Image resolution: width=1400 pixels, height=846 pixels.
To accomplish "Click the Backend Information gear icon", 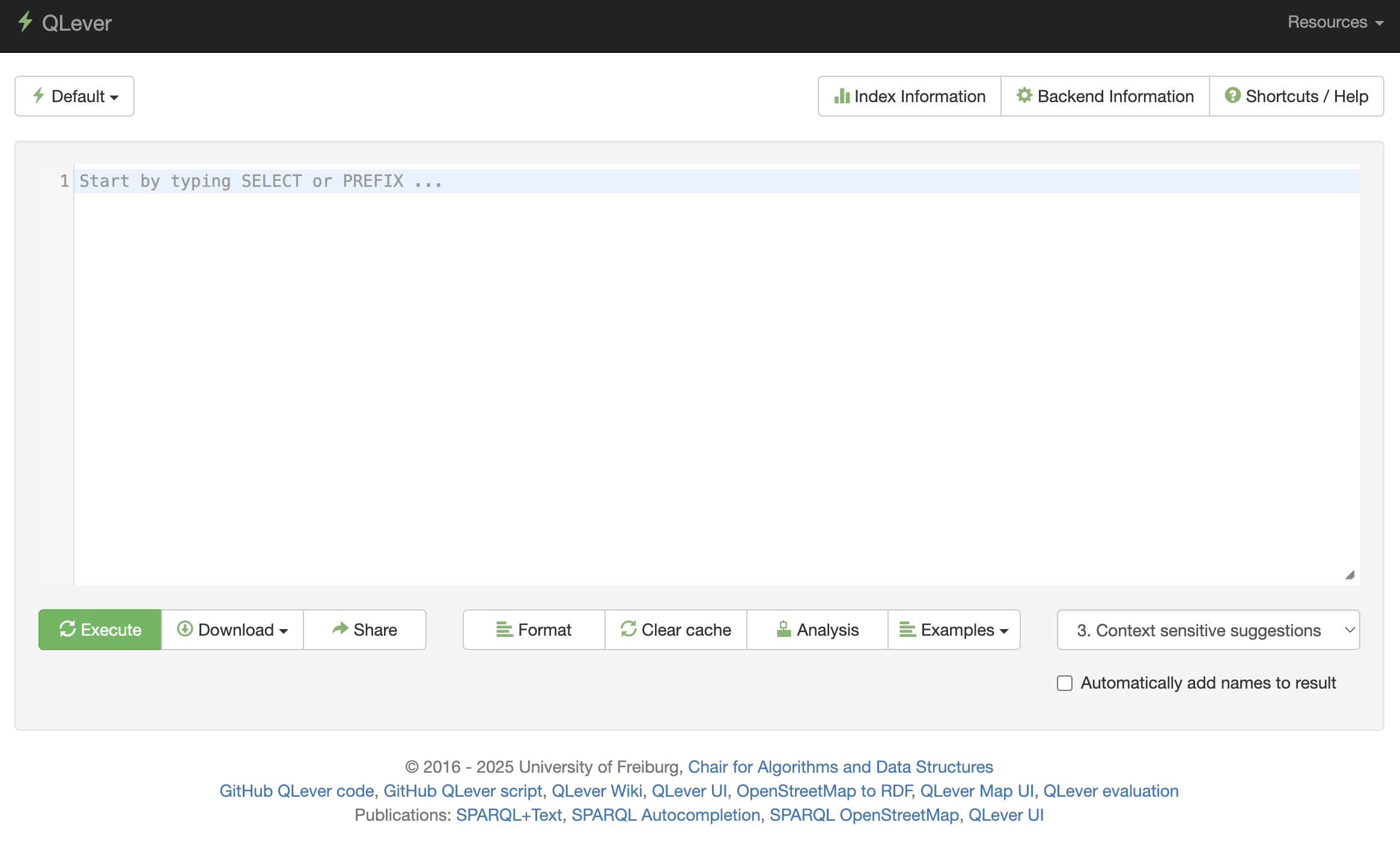I will 1024,95.
